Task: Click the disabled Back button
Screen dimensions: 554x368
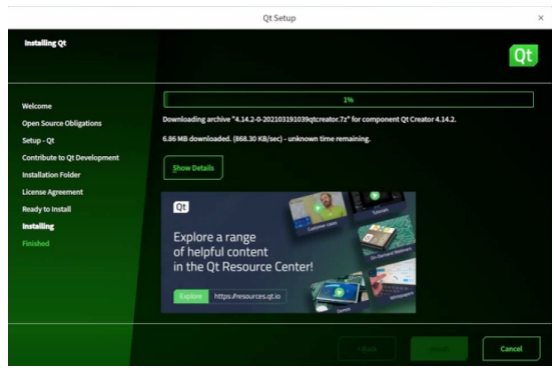Action: [x=367, y=349]
